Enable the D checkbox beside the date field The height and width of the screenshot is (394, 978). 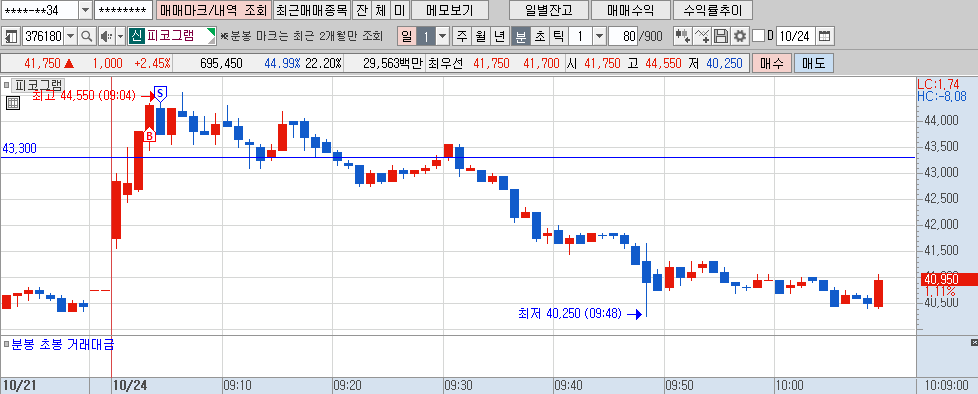tap(758, 36)
